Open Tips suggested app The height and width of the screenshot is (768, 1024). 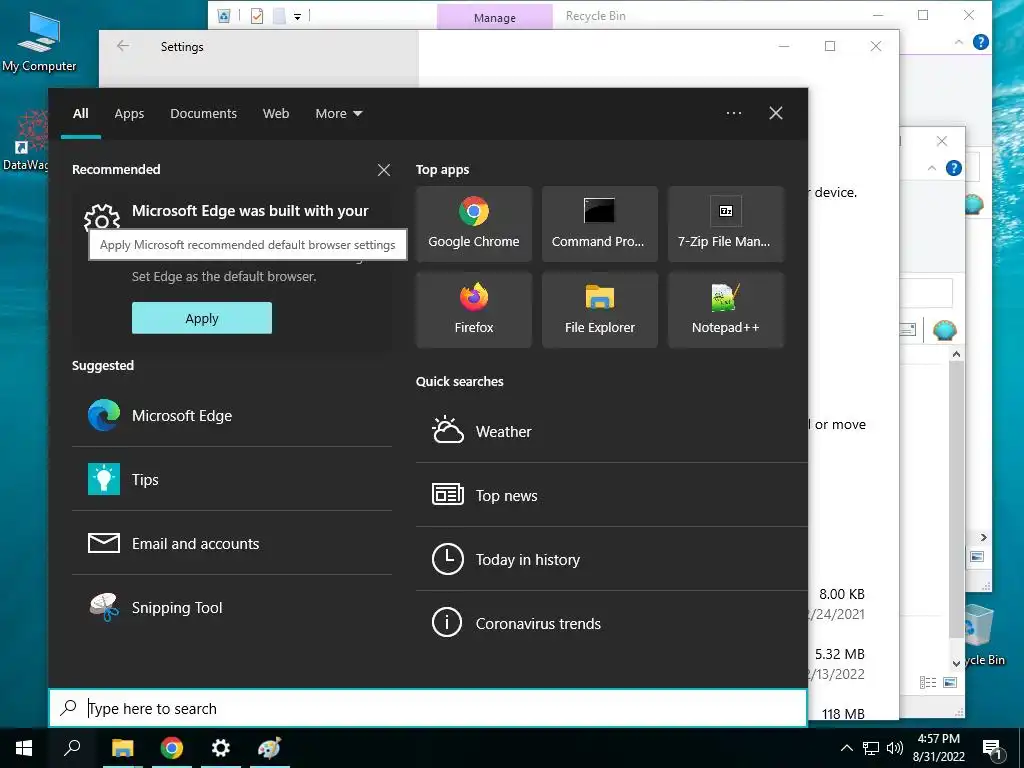tap(232, 479)
